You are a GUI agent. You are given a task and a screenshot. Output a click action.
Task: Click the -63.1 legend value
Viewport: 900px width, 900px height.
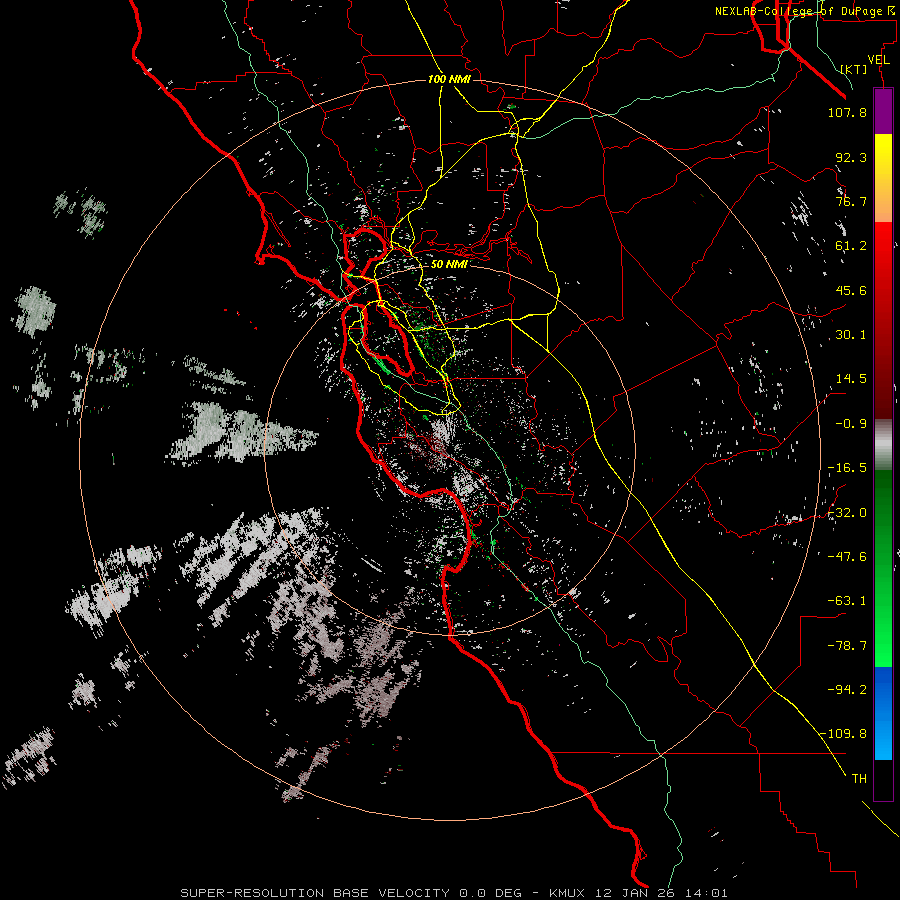(x=847, y=601)
